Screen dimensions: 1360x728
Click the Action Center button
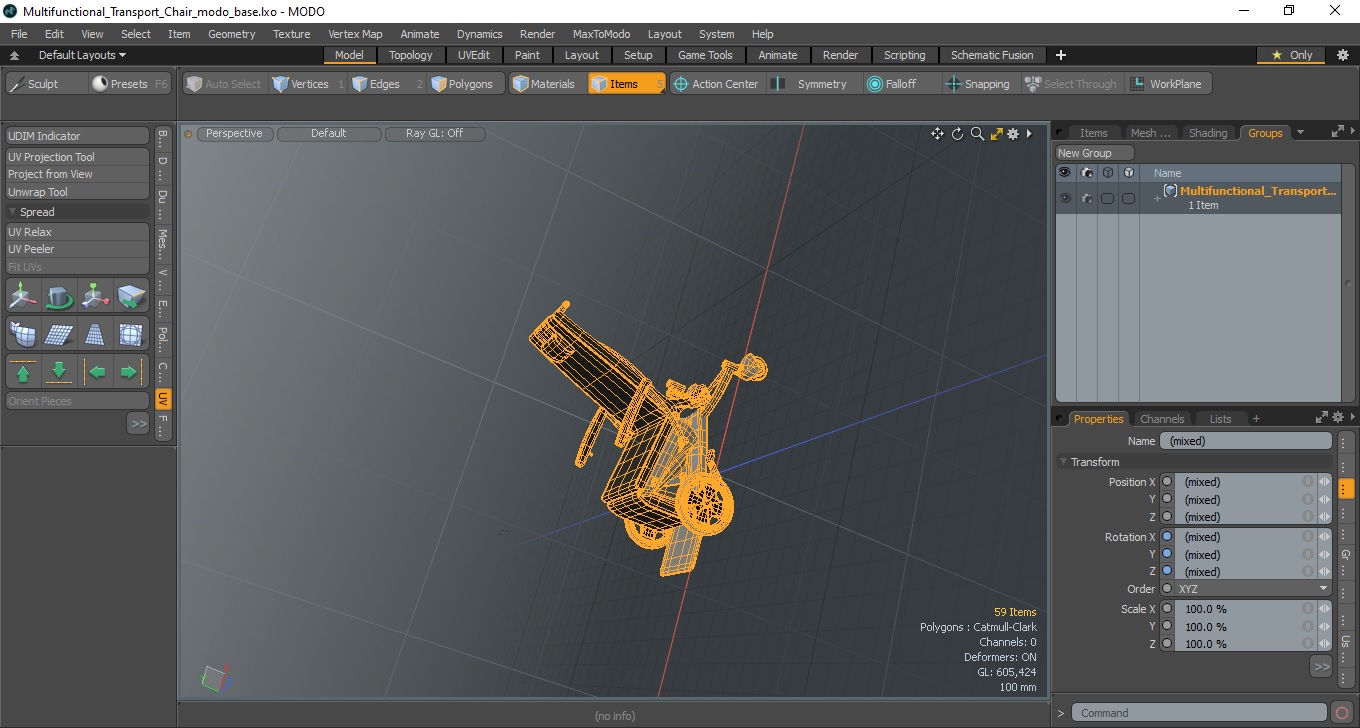716,84
